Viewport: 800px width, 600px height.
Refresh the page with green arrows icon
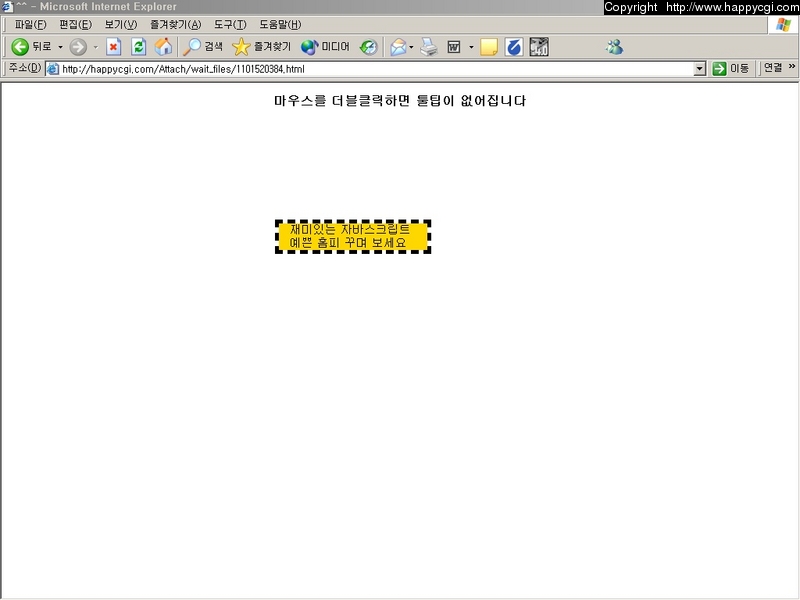[x=138, y=47]
